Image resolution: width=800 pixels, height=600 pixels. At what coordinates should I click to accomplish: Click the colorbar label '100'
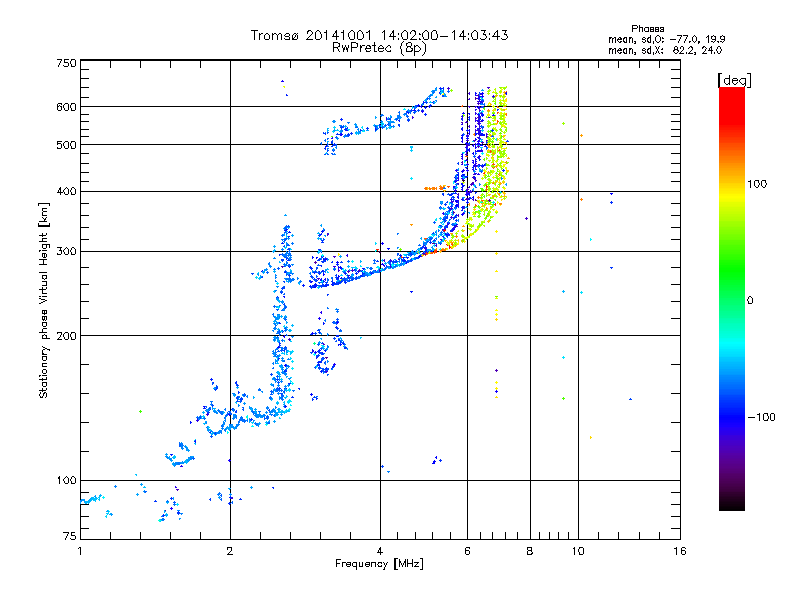point(757,184)
